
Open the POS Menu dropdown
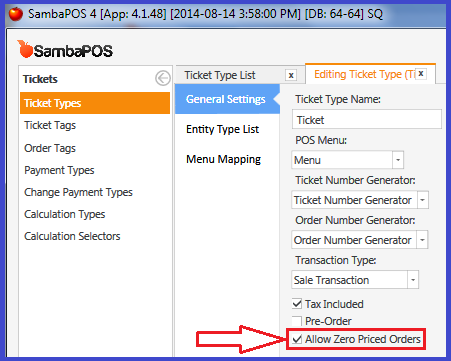[398, 160]
